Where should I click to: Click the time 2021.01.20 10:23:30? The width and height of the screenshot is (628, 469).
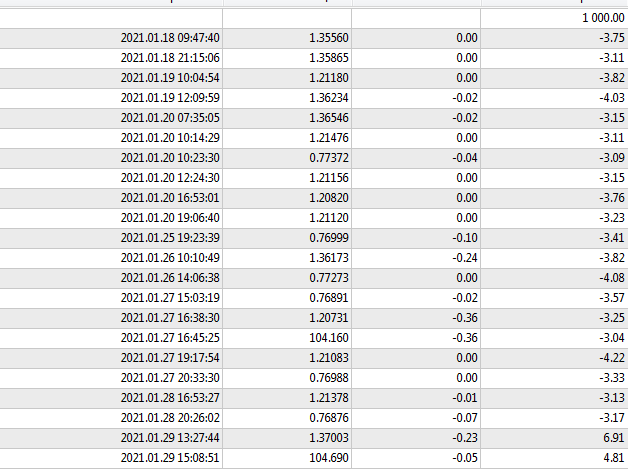point(170,158)
